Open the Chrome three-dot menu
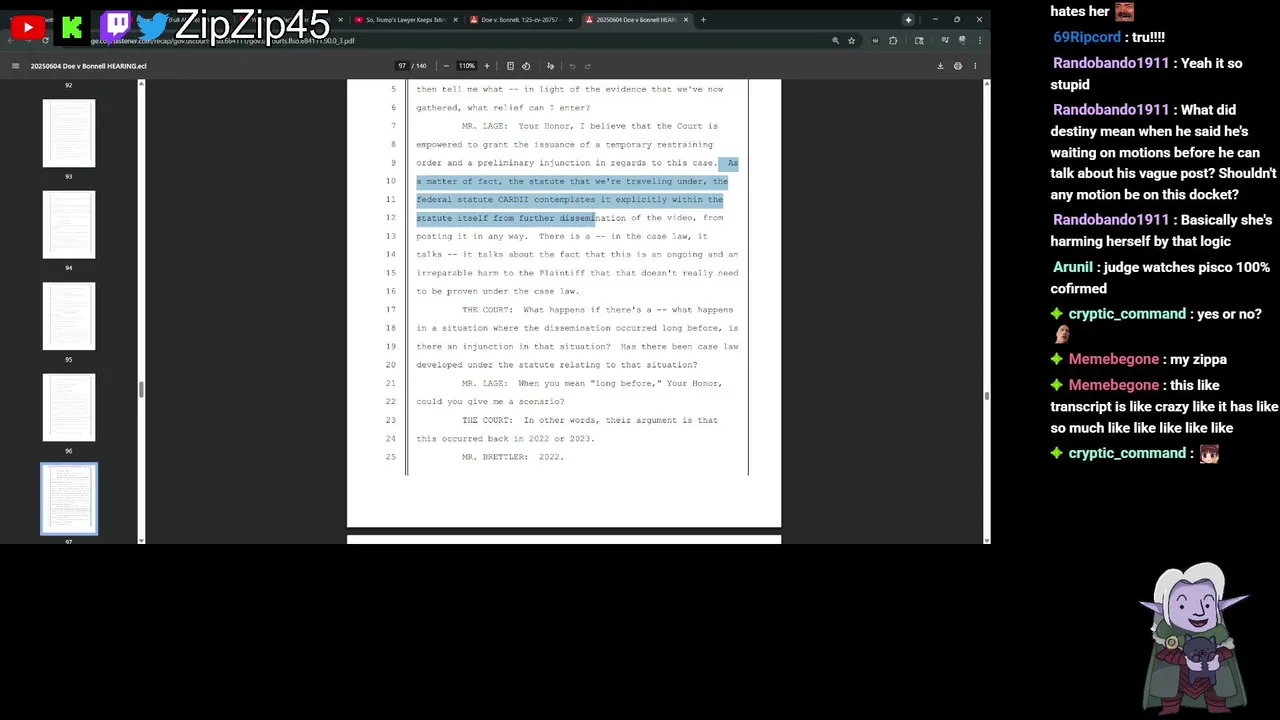The width and height of the screenshot is (1280, 720). 979,41
